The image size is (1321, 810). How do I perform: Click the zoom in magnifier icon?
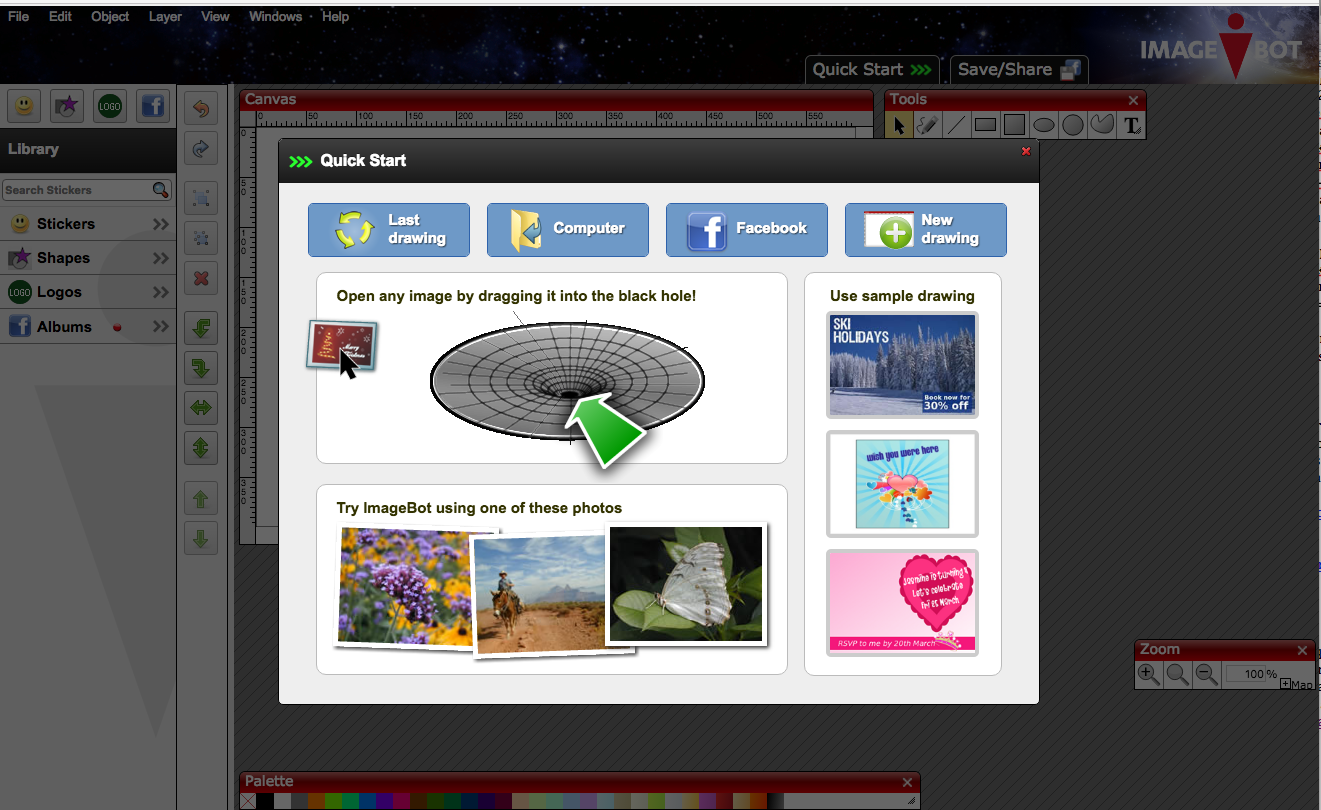pyautogui.click(x=1149, y=675)
